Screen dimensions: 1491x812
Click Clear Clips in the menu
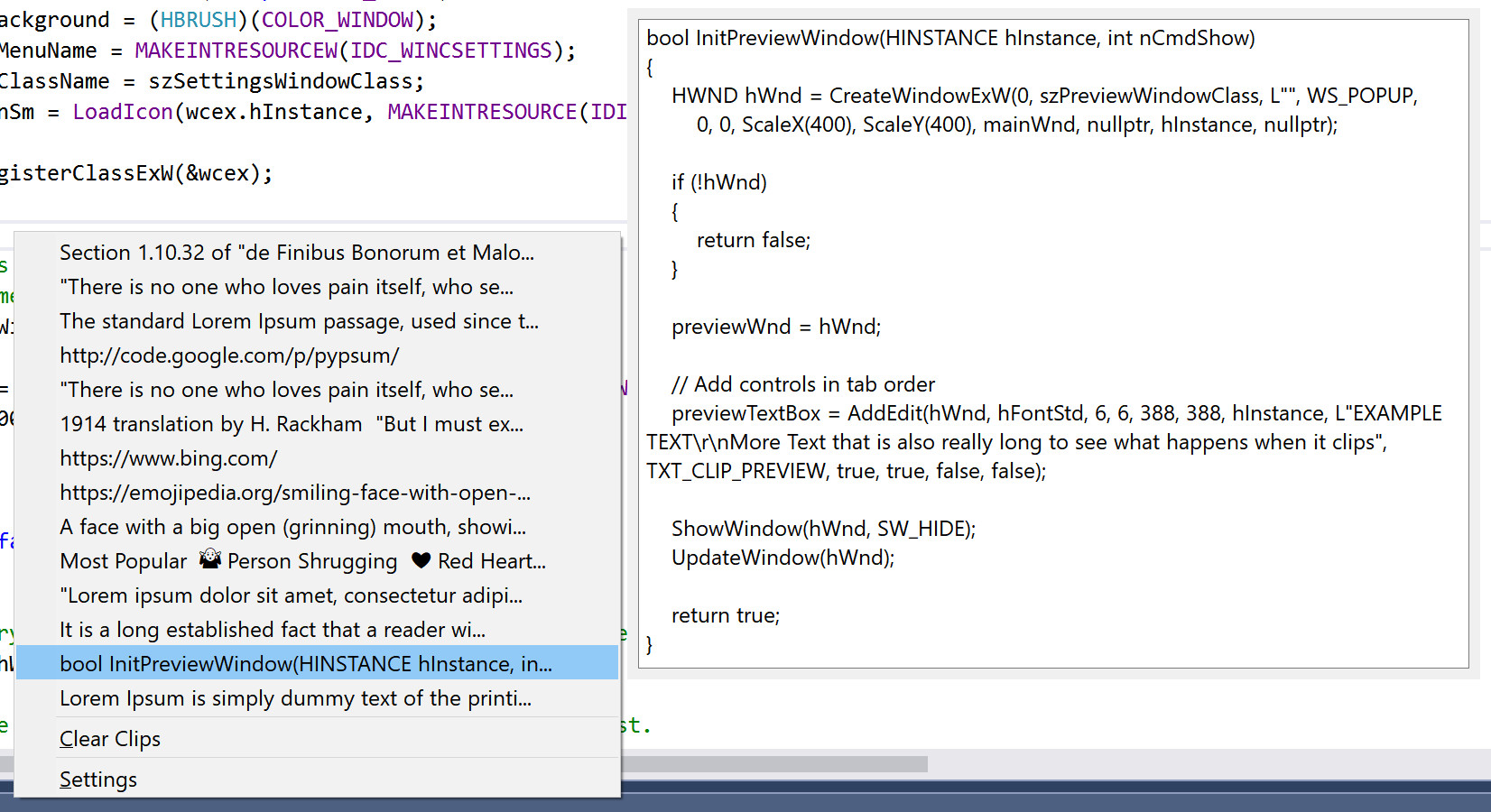coord(110,739)
